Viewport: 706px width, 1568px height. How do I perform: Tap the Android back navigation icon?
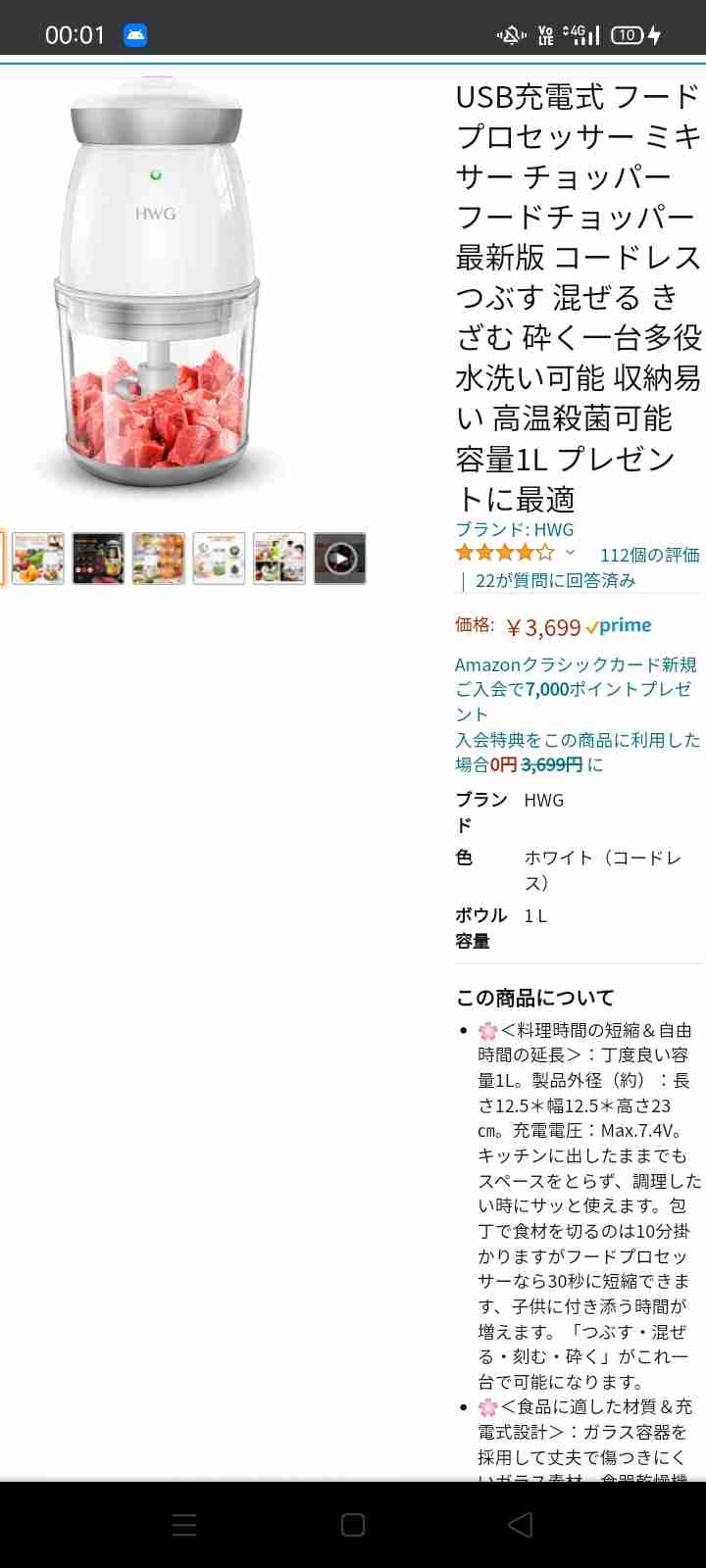521,1524
